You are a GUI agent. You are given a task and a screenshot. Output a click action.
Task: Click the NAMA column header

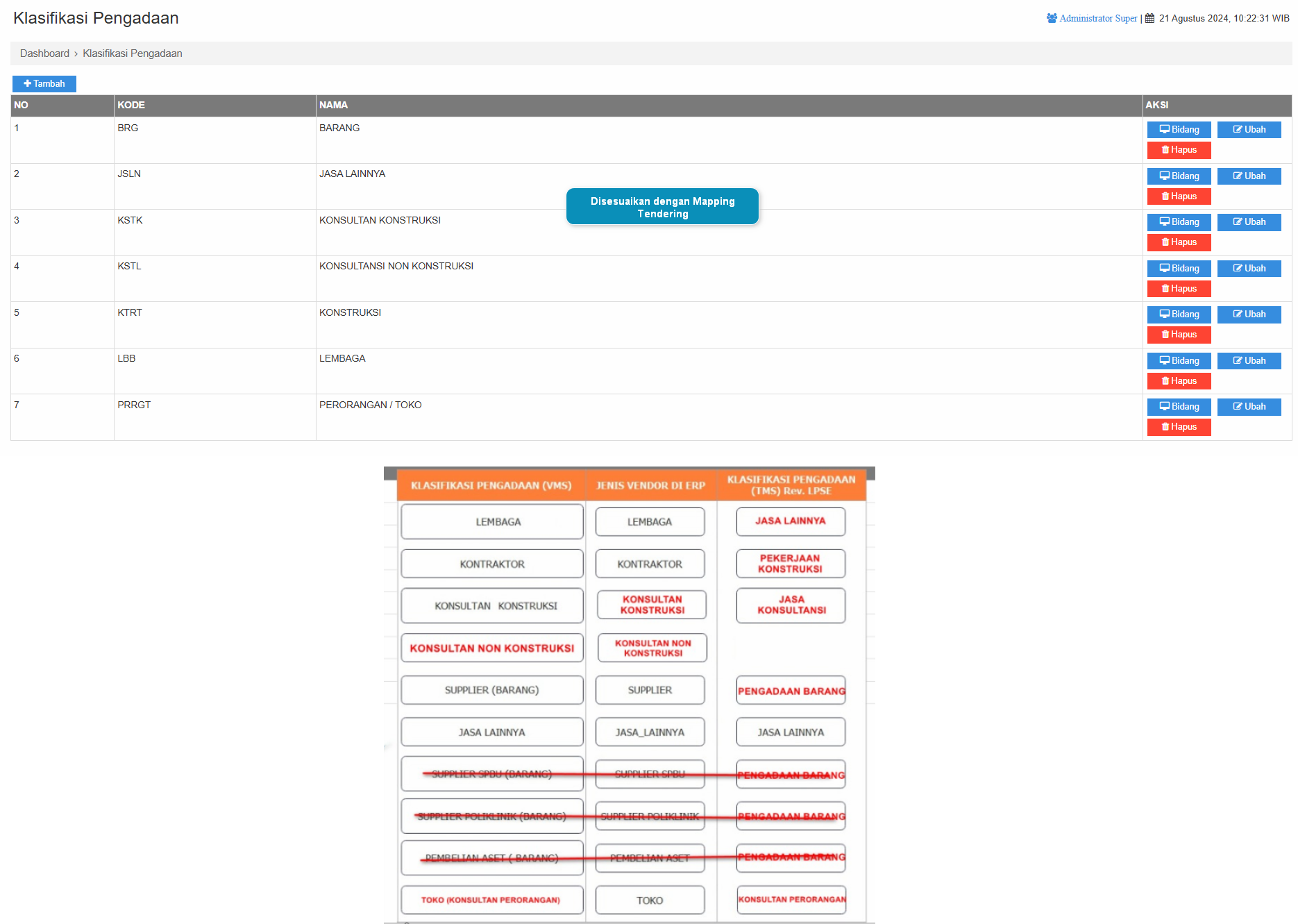tap(333, 106)
